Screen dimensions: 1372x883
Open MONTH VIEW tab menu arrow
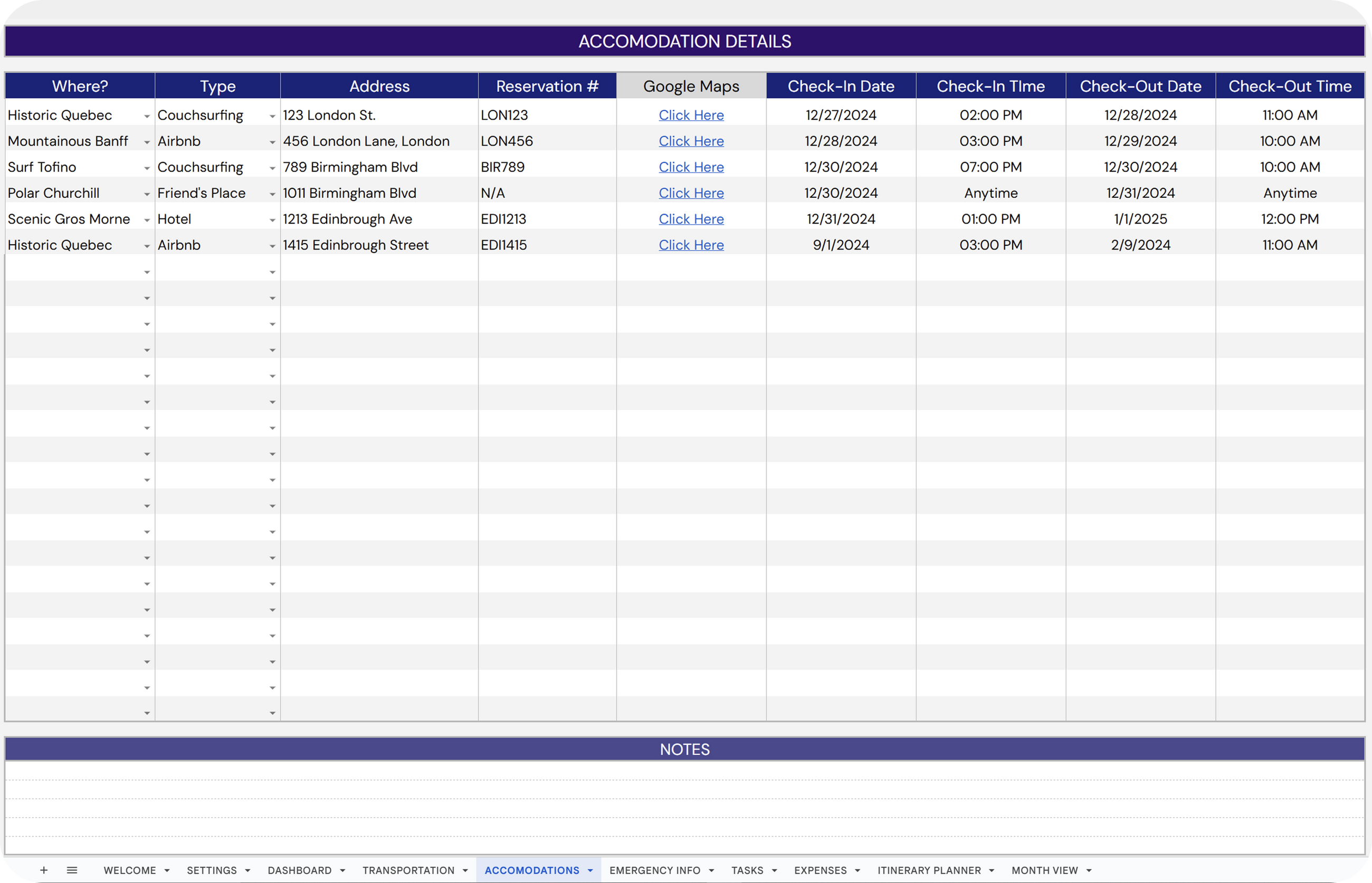point(1089,870)
